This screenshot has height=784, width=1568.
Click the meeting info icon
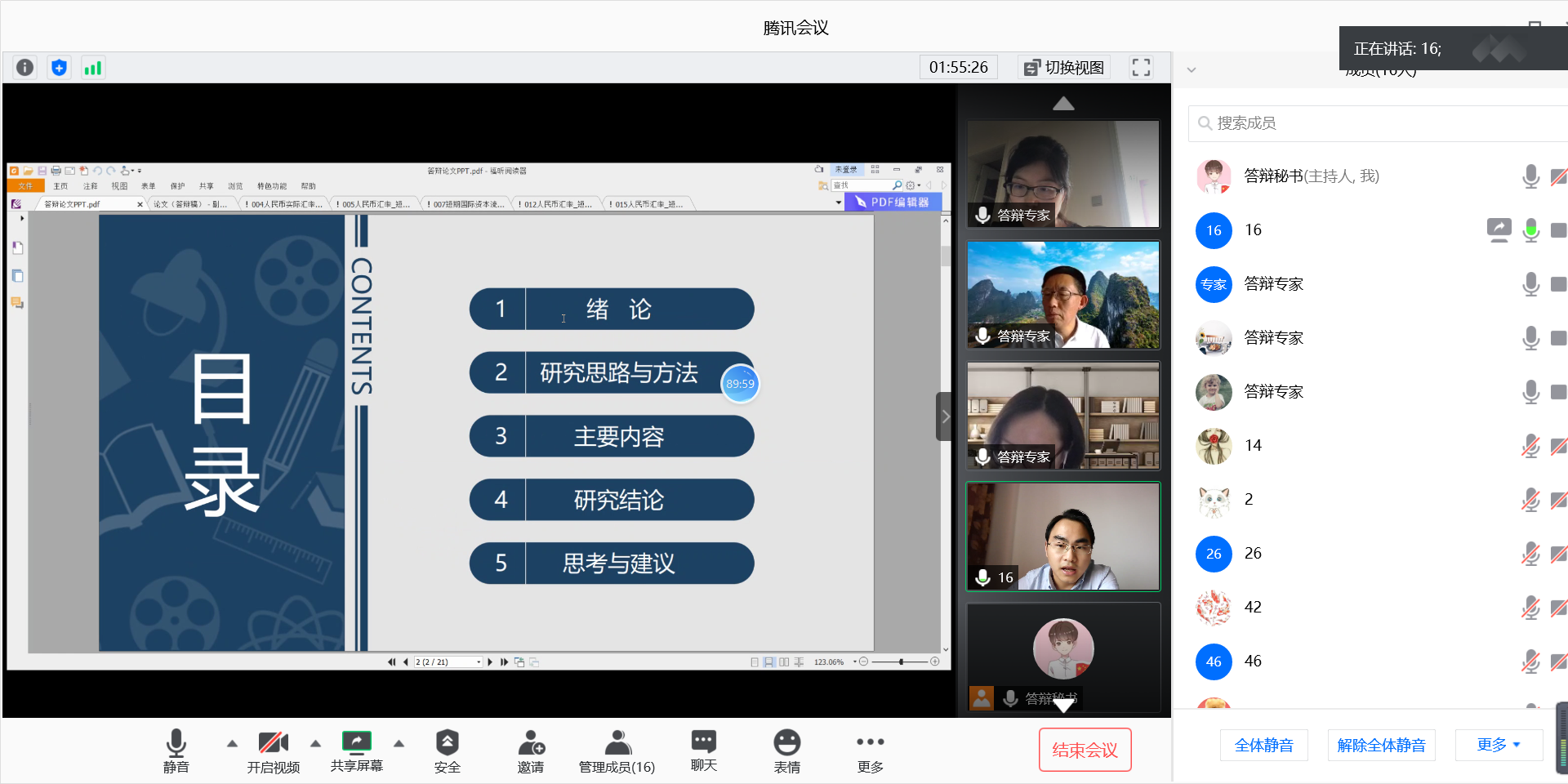click(25, 68)
